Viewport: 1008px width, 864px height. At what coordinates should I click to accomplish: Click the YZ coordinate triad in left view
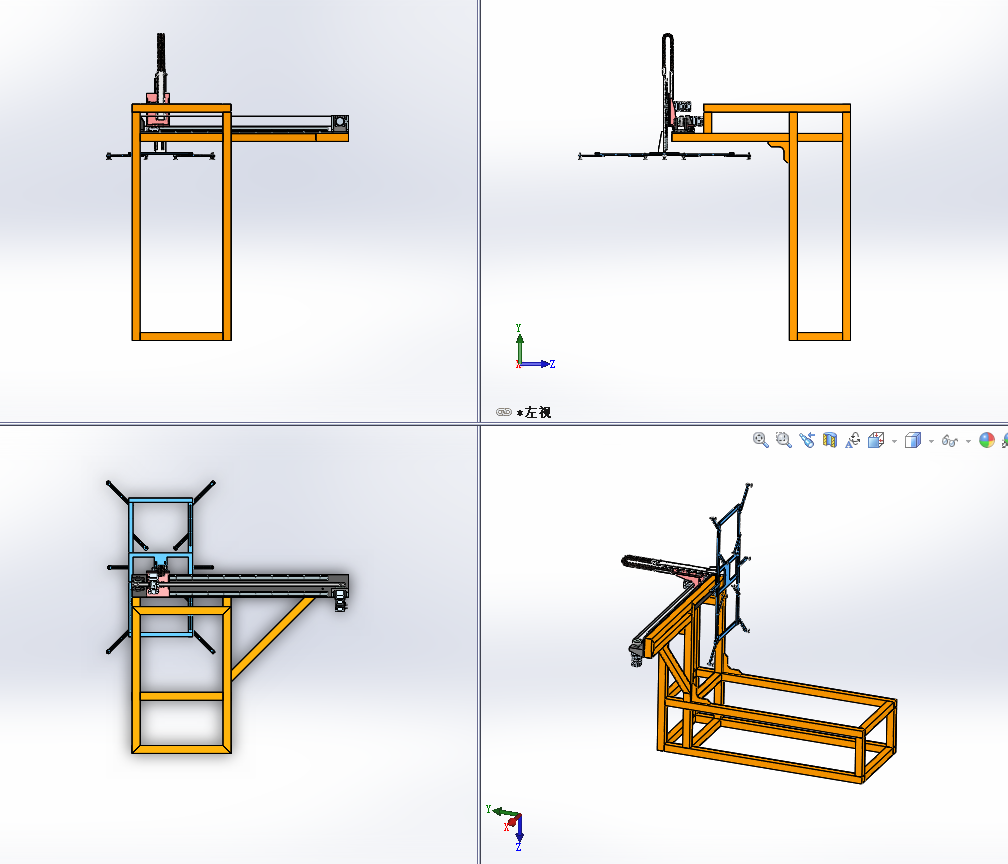pyautogui.click(x=534, y=347)
